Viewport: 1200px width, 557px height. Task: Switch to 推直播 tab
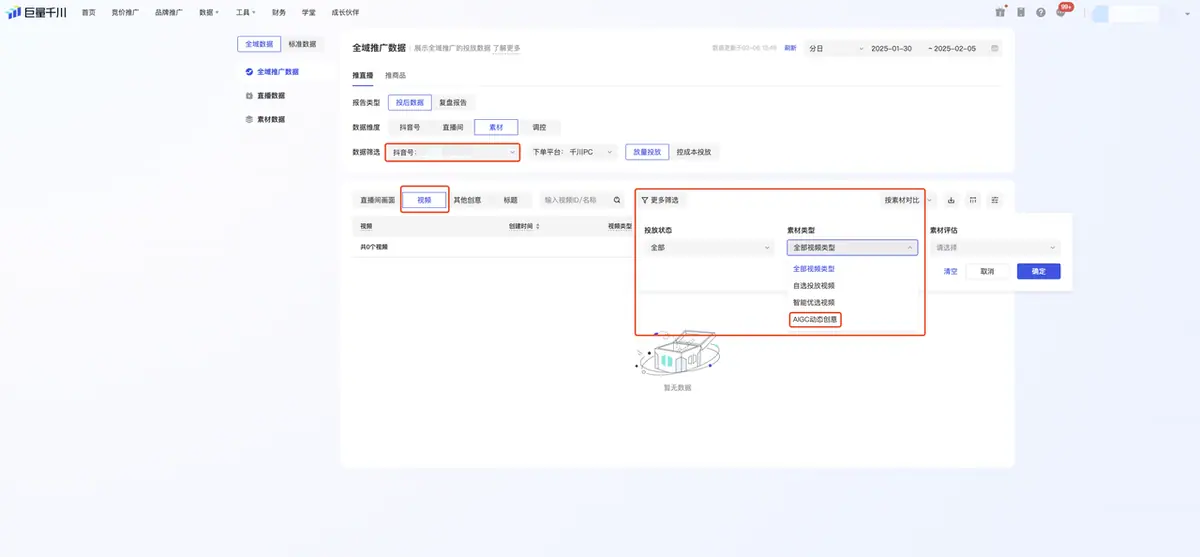(x=361, y=76)
